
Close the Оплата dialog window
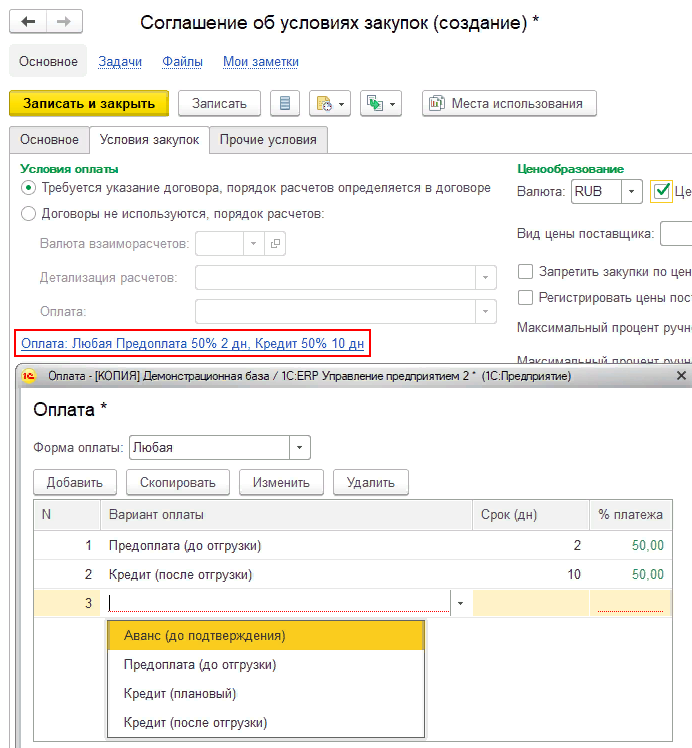pos(681,376)
